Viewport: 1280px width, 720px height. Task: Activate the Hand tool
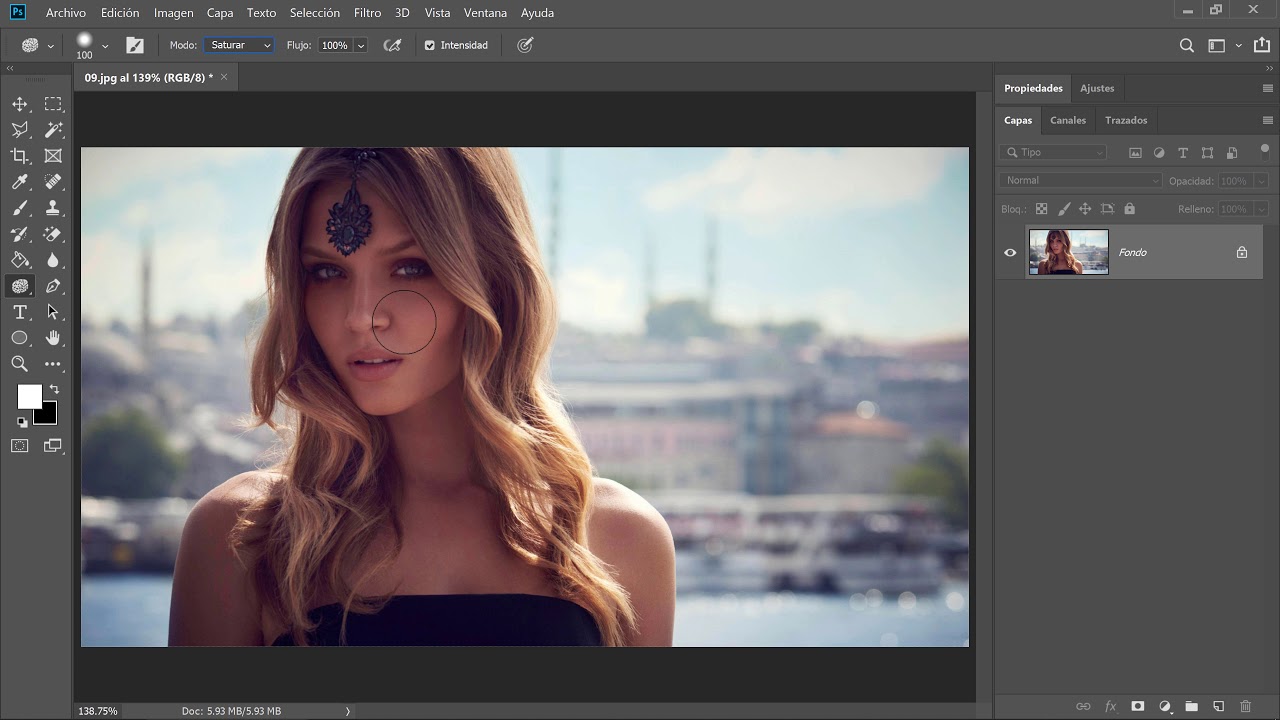[x=53, y=338]
